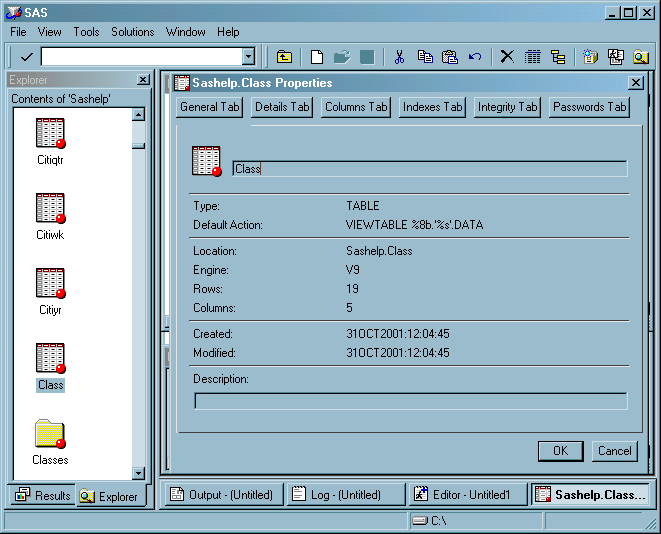Click the Open folder toolbar icon
The image size is (661, 534).
342,56
